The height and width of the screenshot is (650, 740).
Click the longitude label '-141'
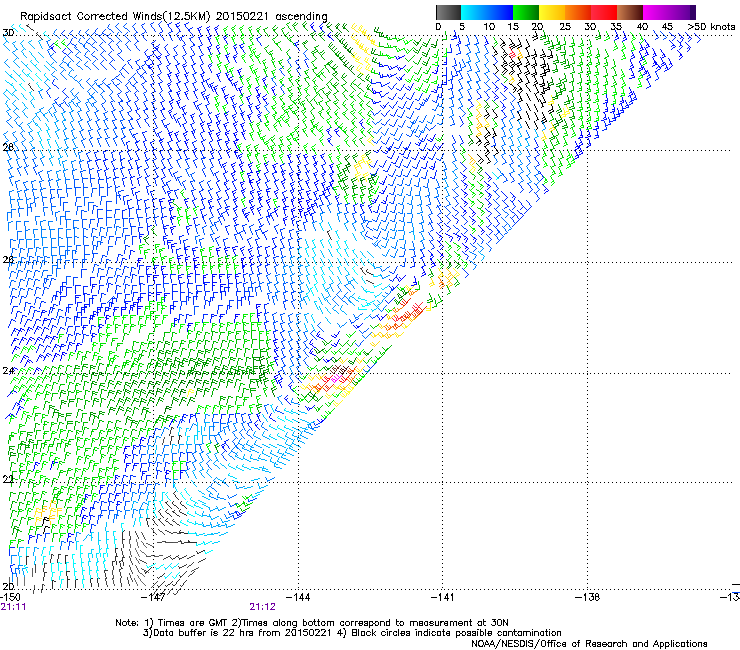pos(443,597)
